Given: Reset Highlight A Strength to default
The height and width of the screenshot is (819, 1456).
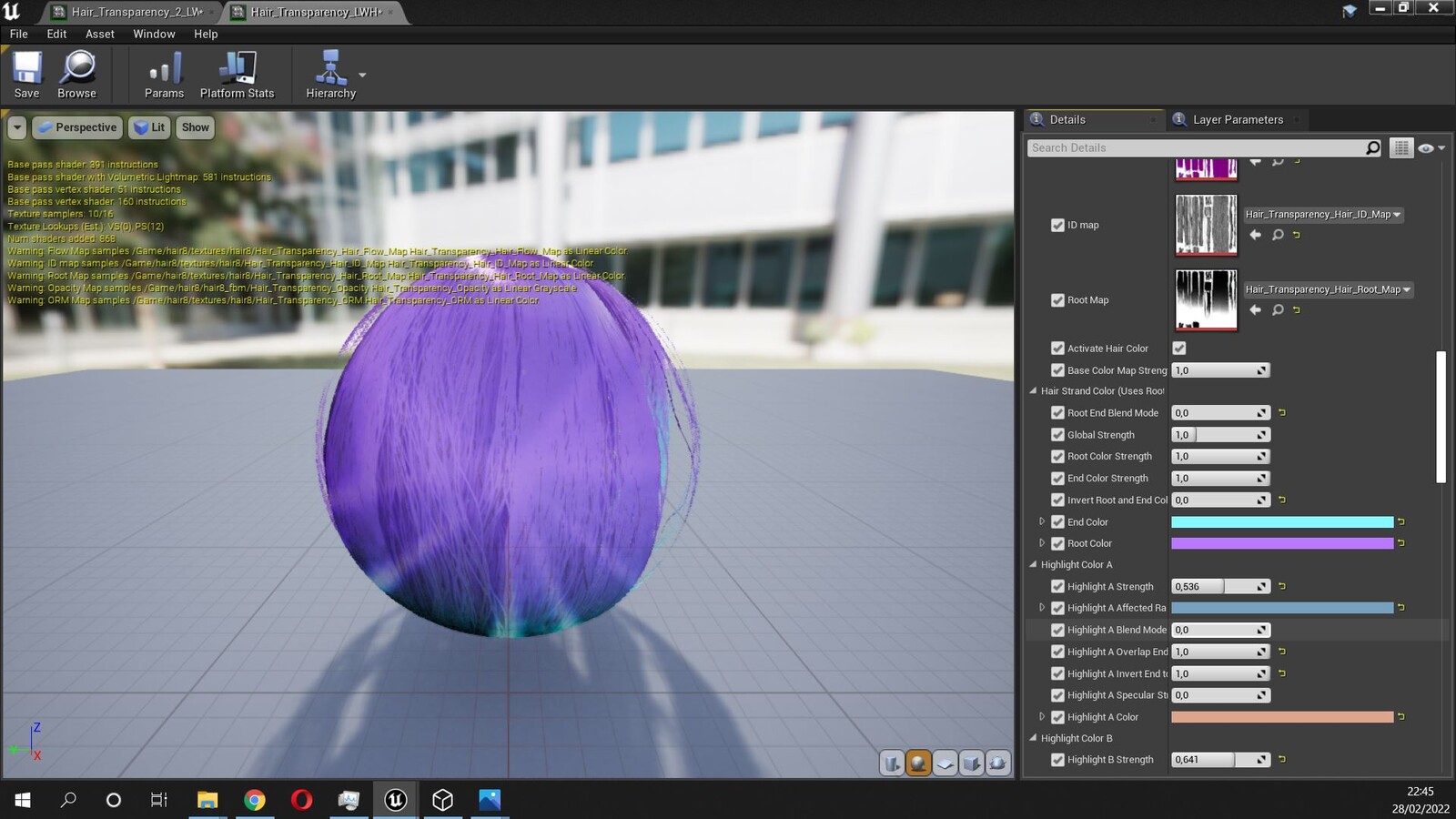Looking at the screenshot, I should (1282, 586).
